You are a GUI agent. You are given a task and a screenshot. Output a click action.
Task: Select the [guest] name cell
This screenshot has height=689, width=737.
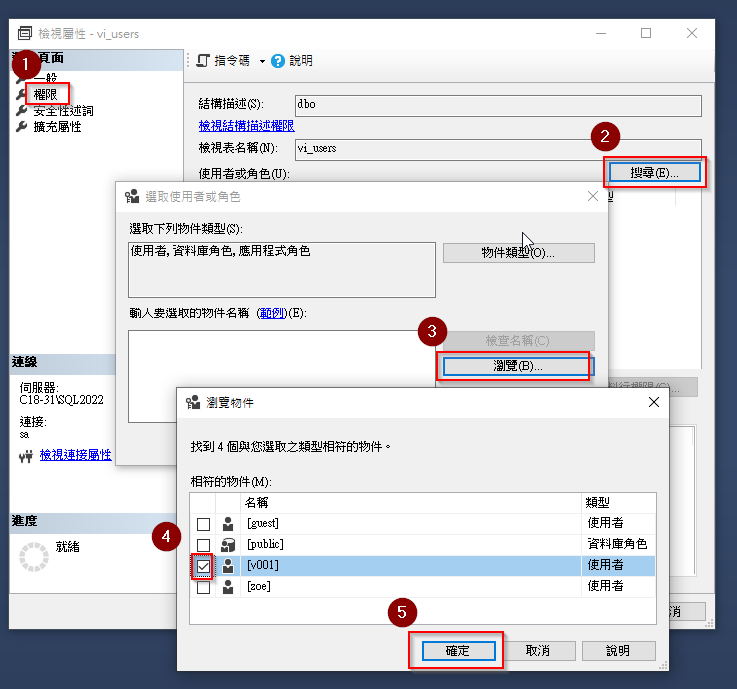click(411, 524)
